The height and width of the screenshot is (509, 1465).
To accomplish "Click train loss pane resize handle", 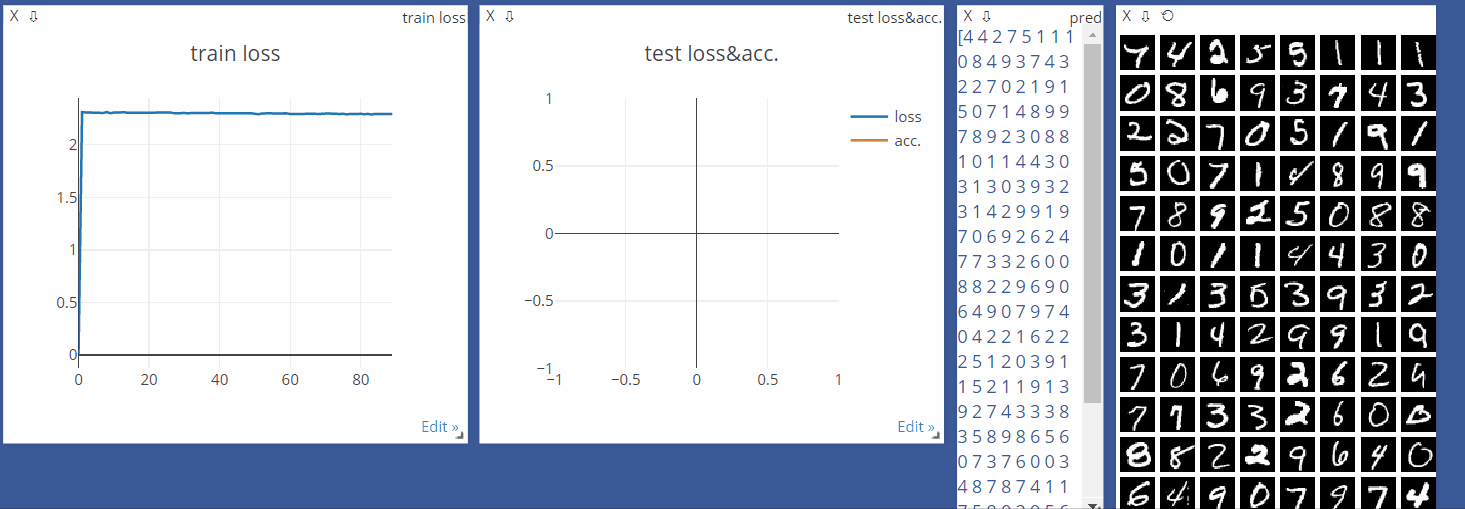I will [462, 437].
